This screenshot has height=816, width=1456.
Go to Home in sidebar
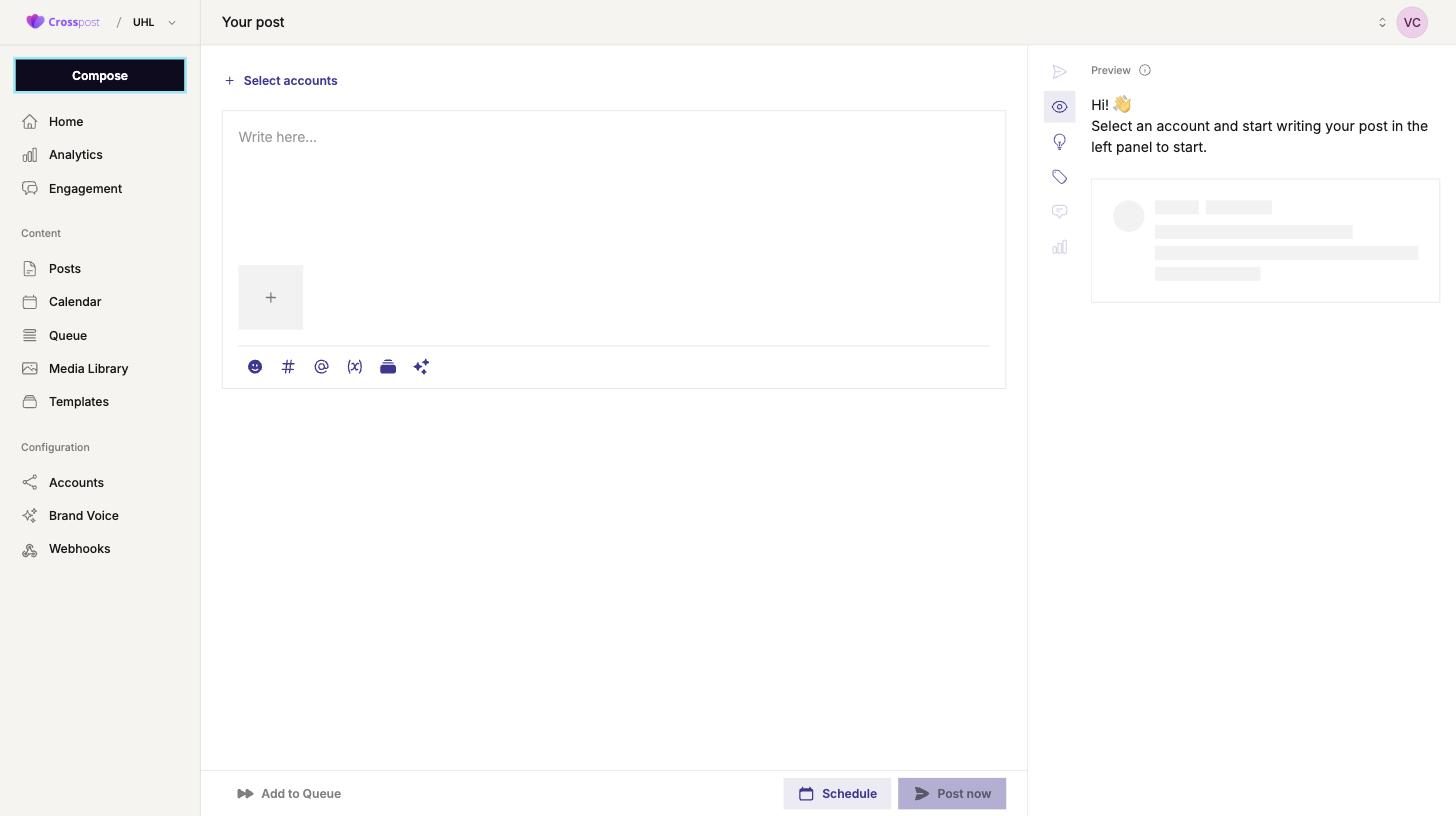66,122
